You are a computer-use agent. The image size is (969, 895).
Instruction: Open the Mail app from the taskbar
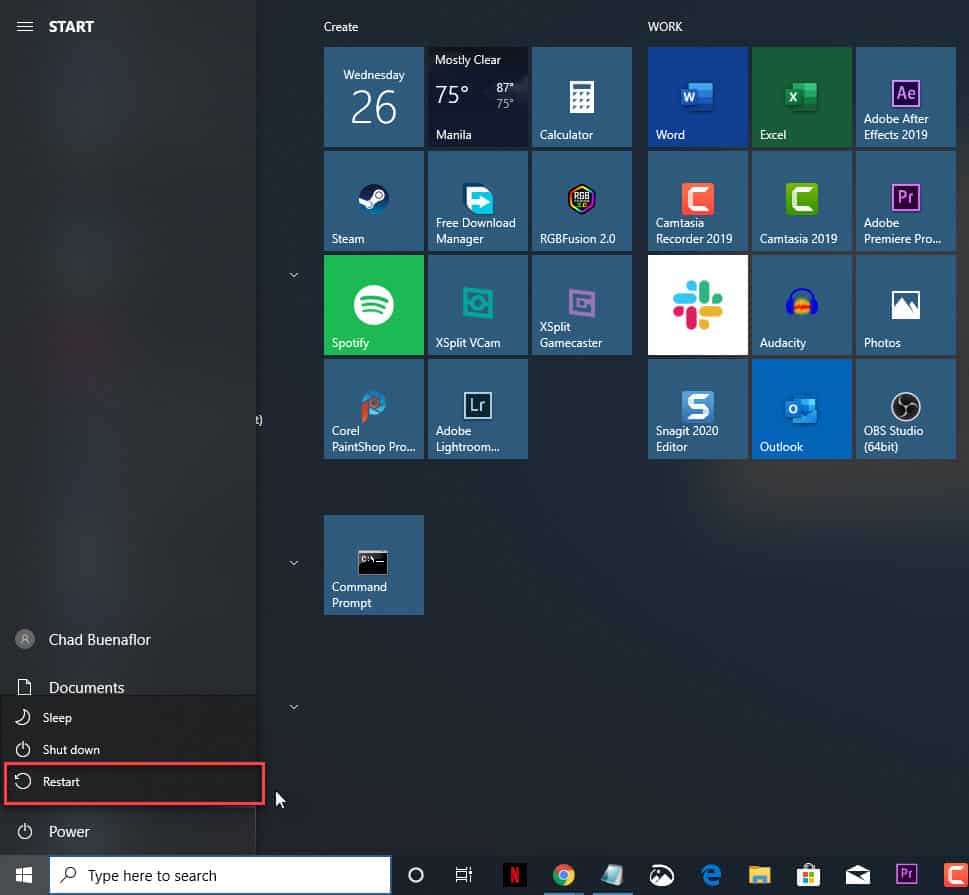click(x=858, y=875)
